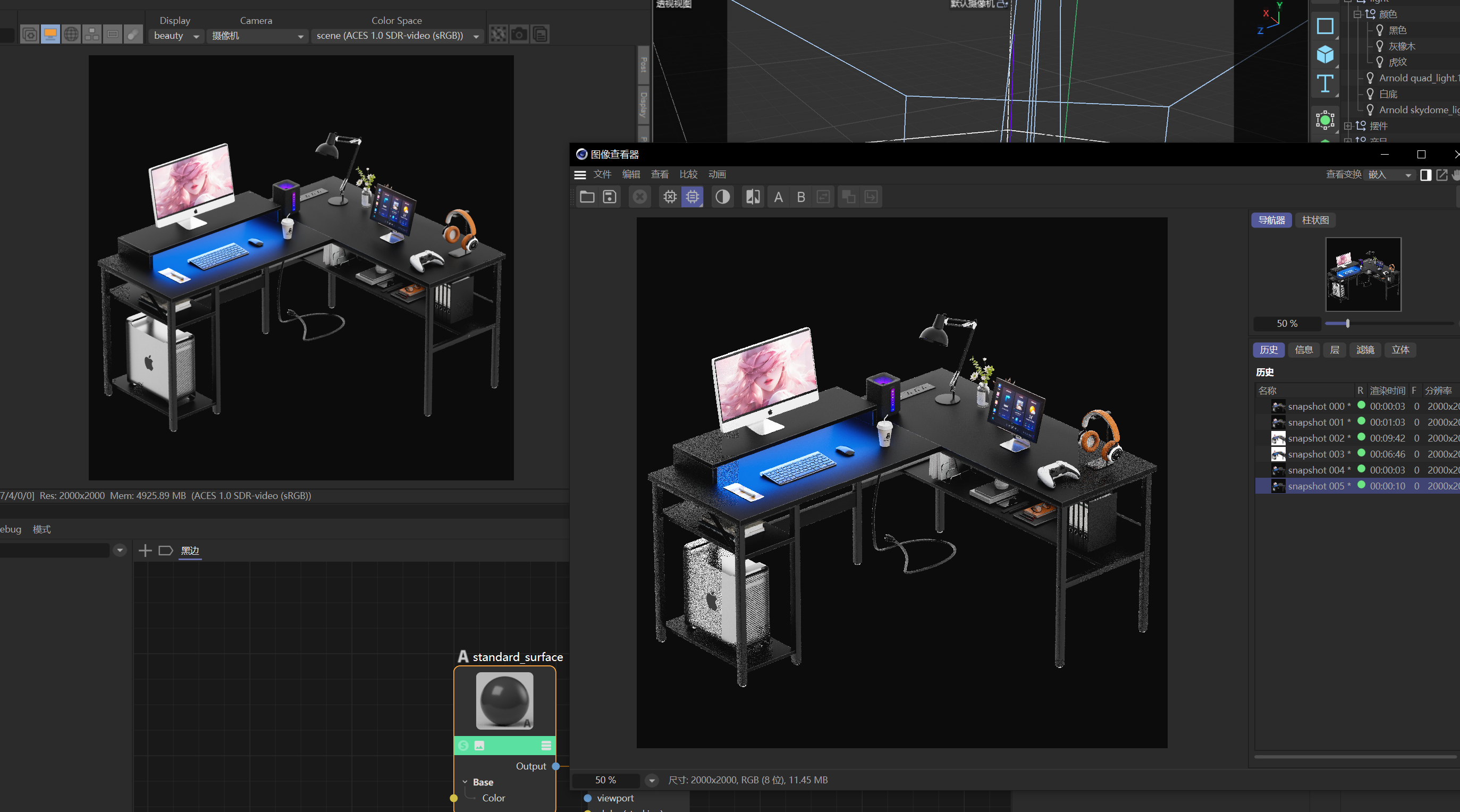This screenshot has width=1460, height=812.
Task: Collapse the 颜色 group in object tree
Action: (1357, 14)
